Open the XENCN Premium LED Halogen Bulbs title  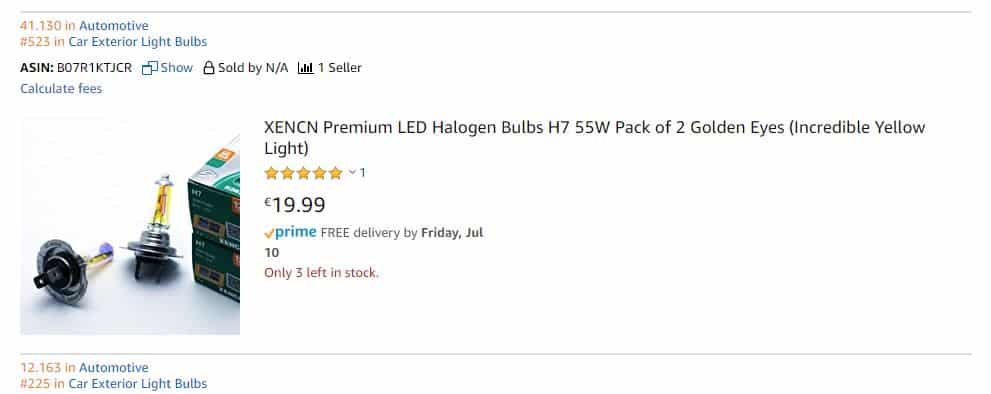click(594, 138)
